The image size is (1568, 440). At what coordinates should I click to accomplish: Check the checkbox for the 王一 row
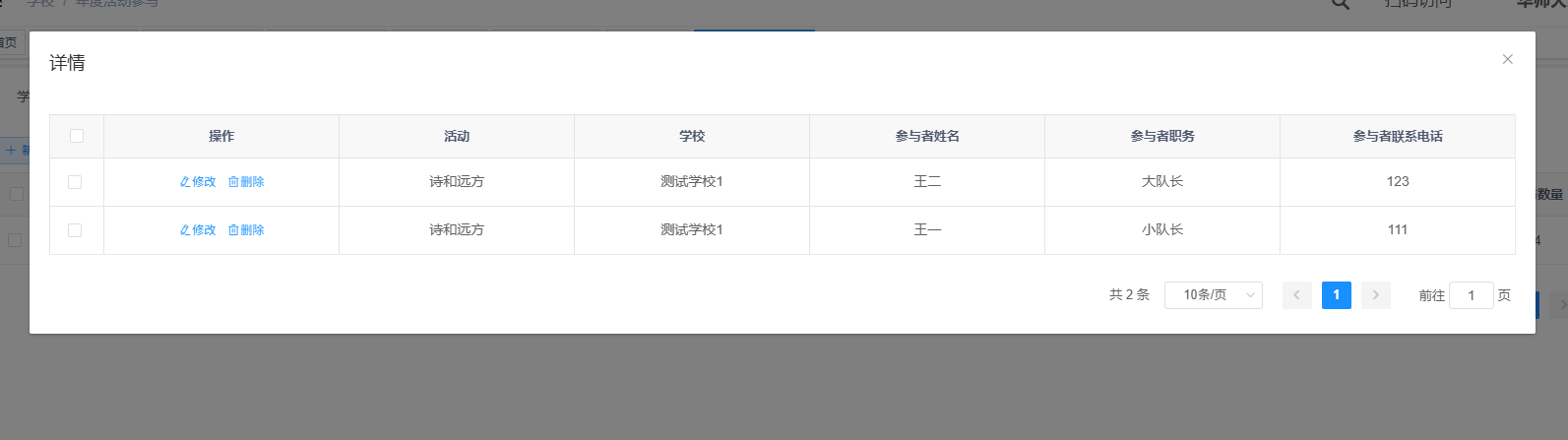coord(75,230)
